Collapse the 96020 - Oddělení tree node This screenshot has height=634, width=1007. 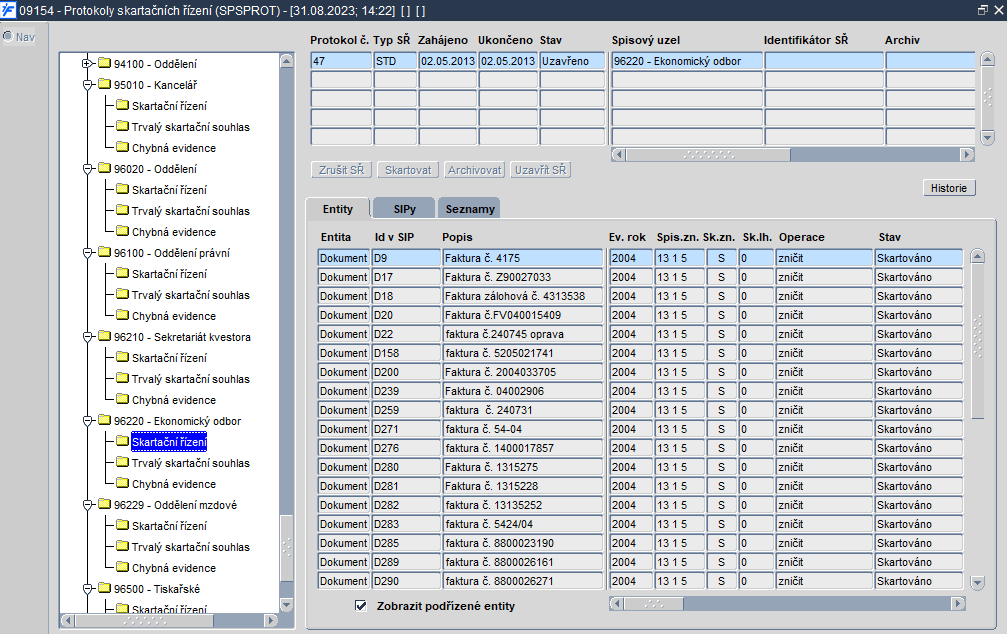coord(87,169)
